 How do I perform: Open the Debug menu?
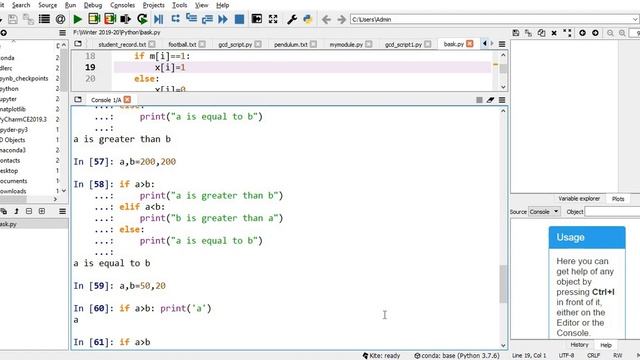point(93,5)
